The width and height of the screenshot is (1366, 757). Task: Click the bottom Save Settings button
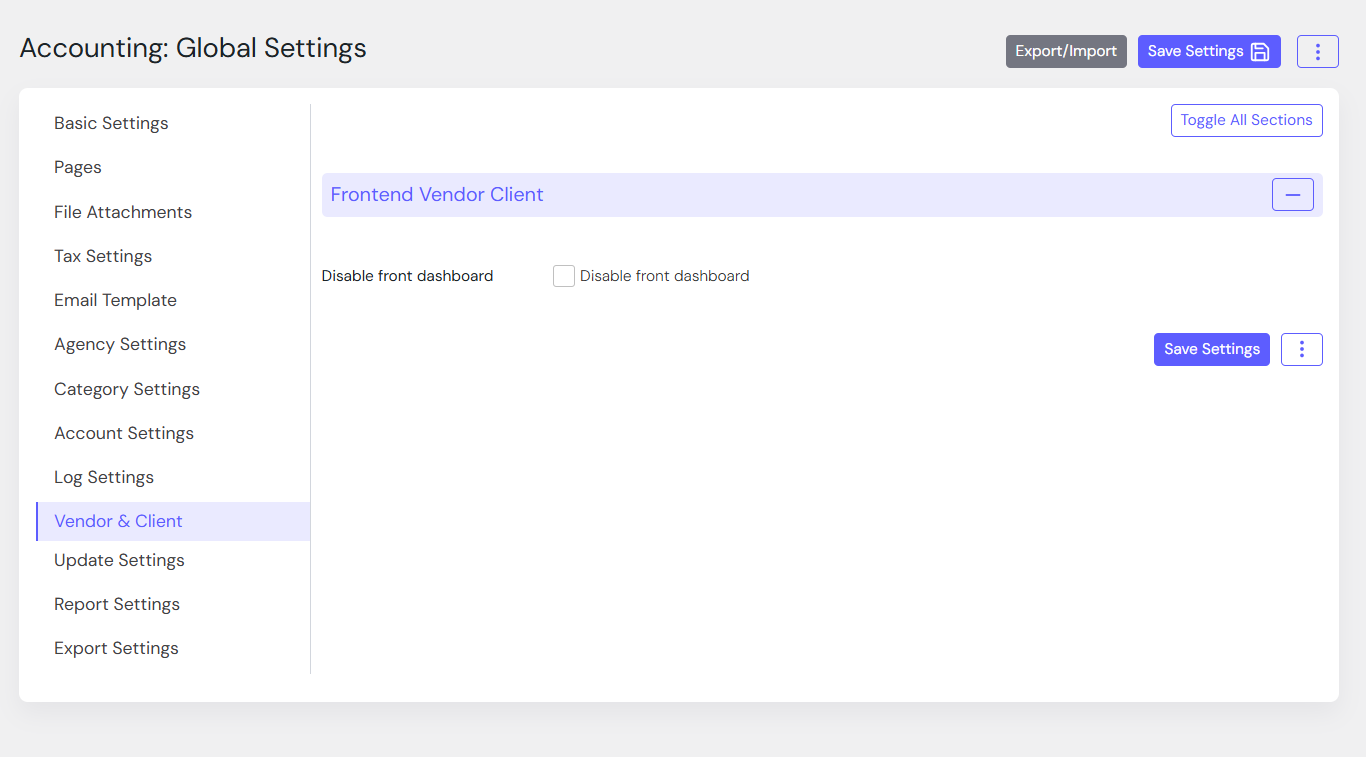point(1211,349)
